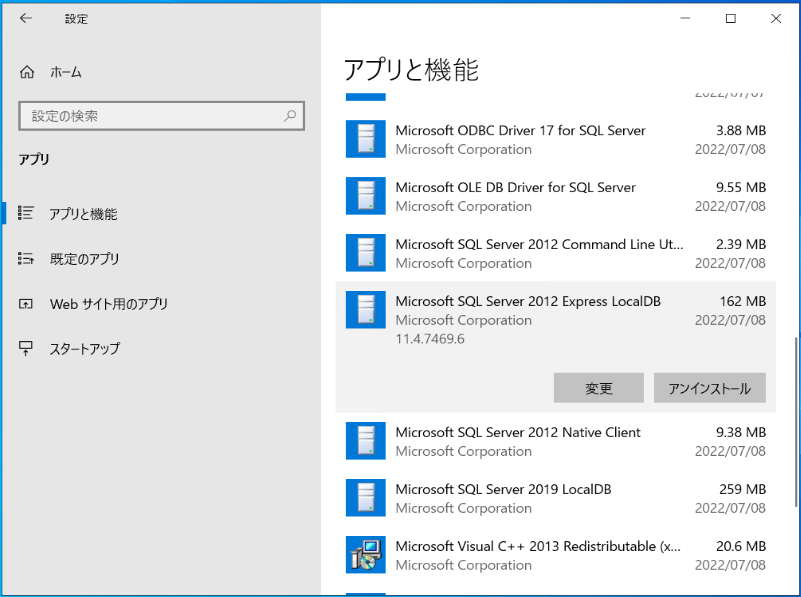Click the ODBC Driver 17 app icon
Screen dimensions: 801x597
365,139
